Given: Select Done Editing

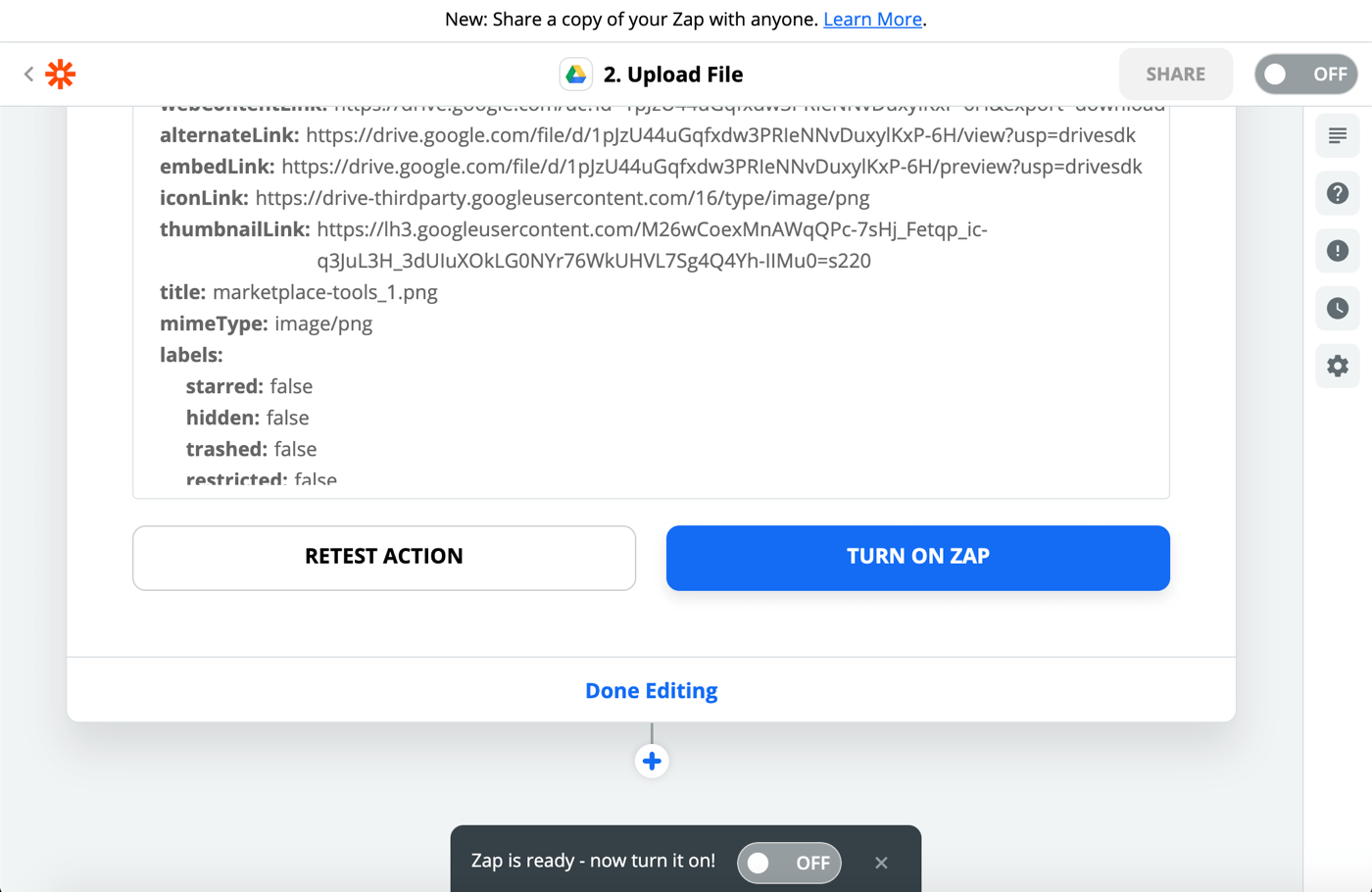Looking at the screenshot, I should click(651, 690).
